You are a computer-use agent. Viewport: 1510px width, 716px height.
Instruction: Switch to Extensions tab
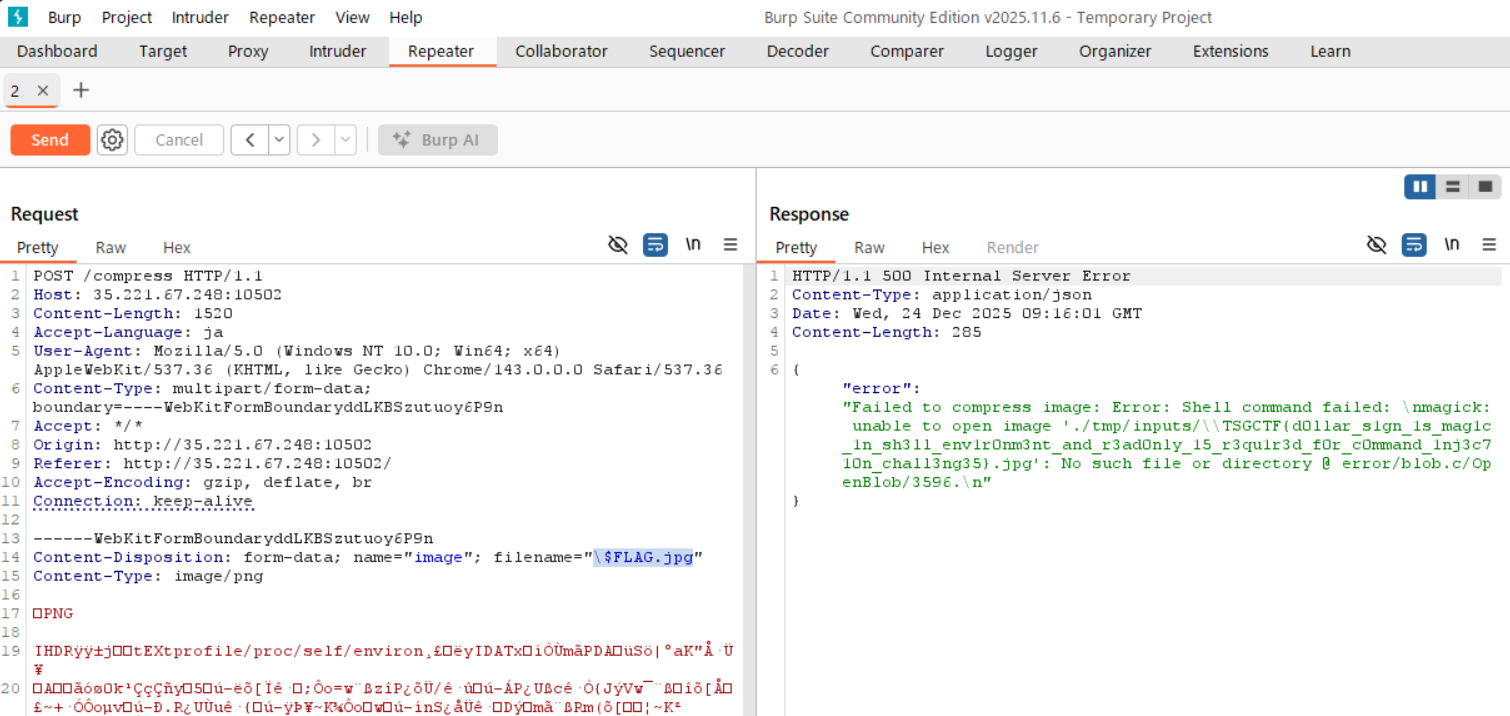pos(1230,51)
